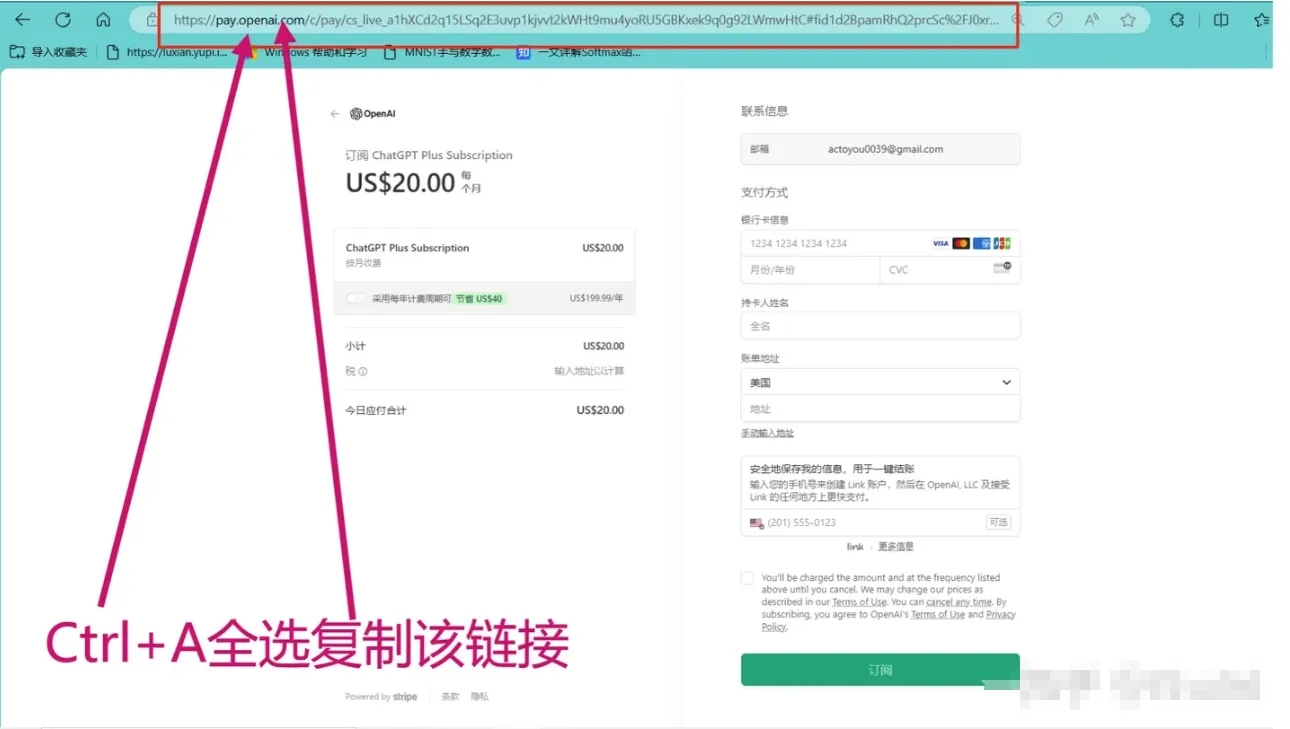Click the cardholder 全名 field
The height and width of the screenshot is (729, 1290).
(880, 326)
